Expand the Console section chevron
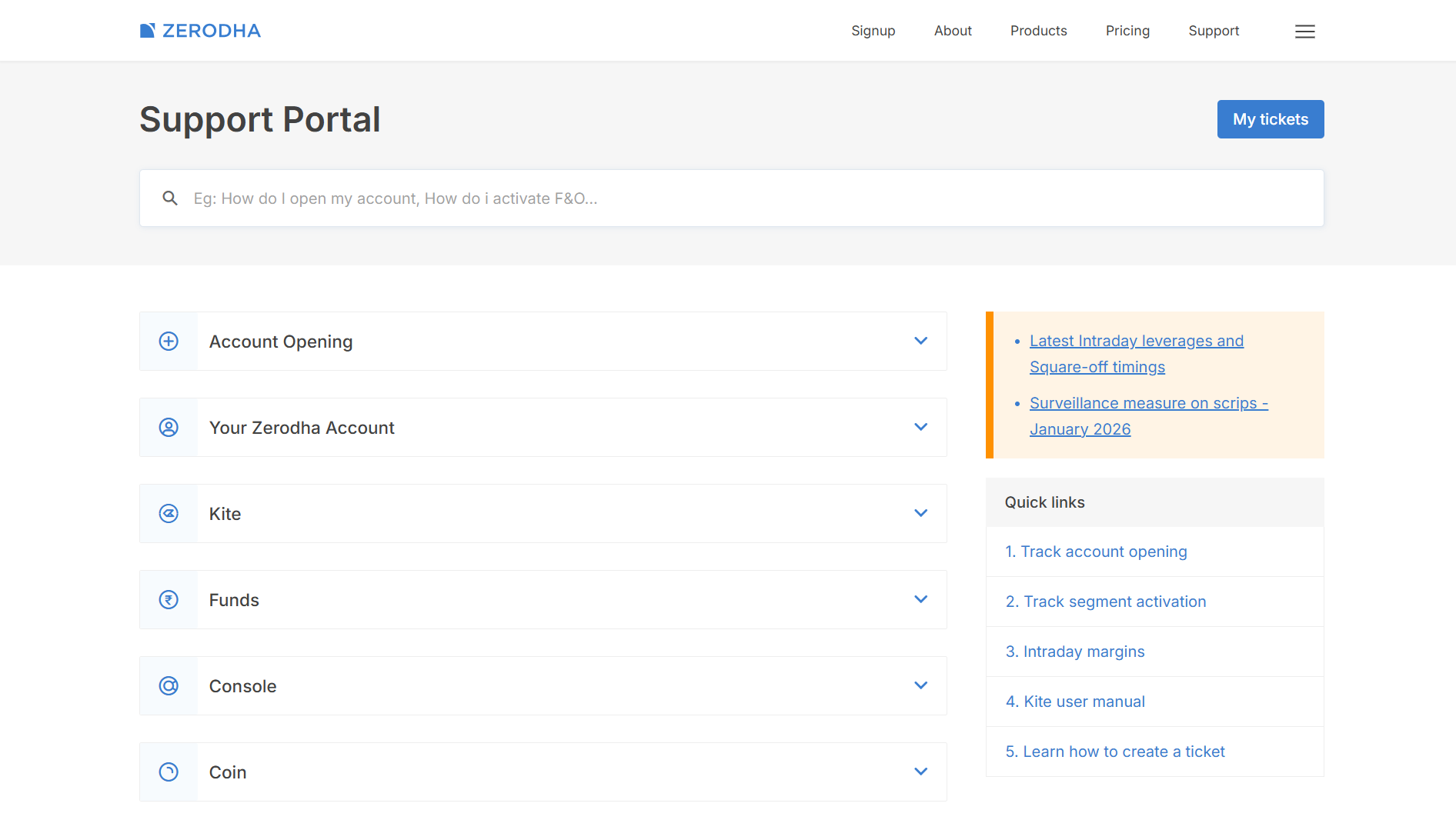 920,685
